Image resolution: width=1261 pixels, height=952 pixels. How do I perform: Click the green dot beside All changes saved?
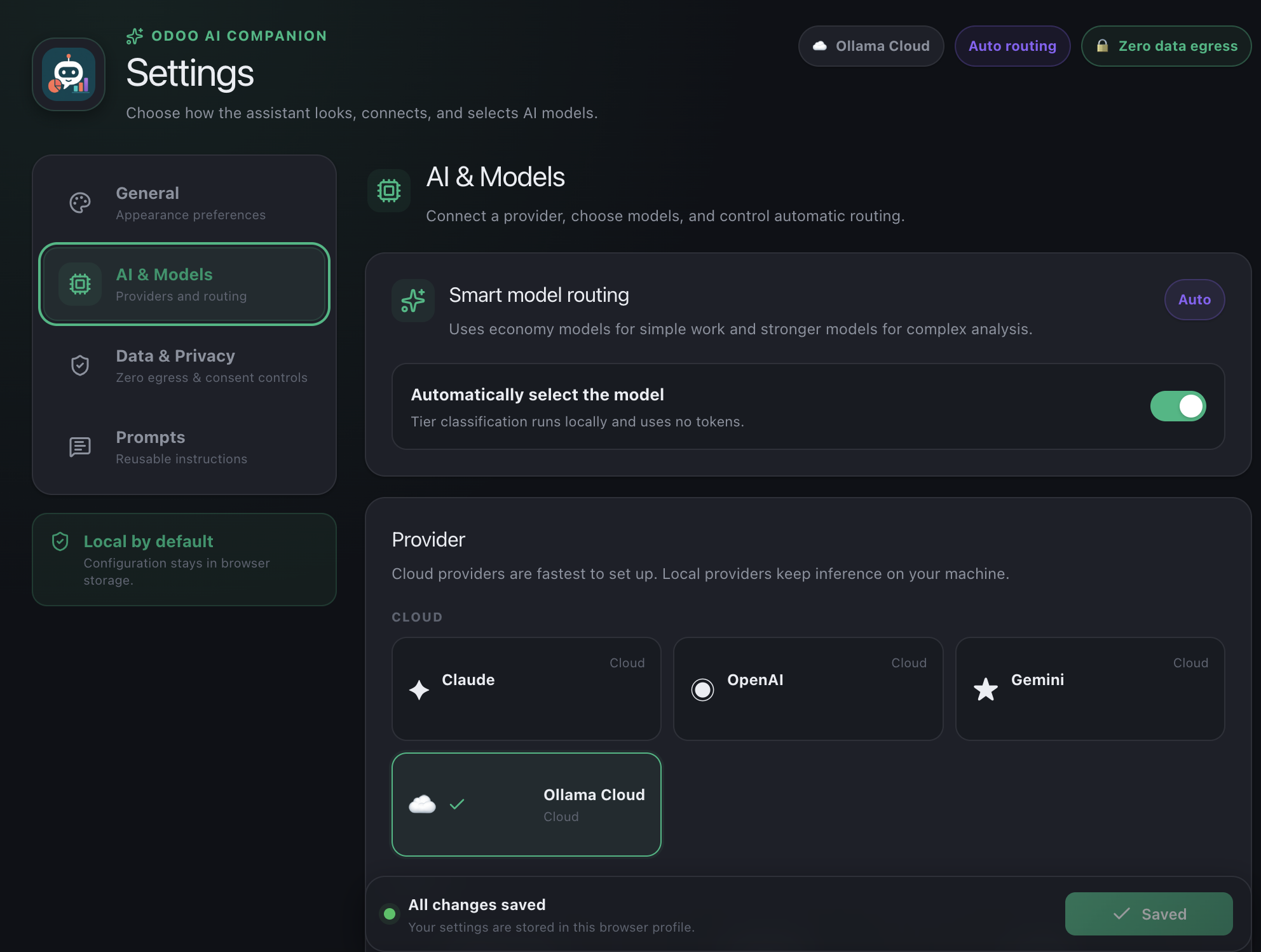click(x=390, y=914)
